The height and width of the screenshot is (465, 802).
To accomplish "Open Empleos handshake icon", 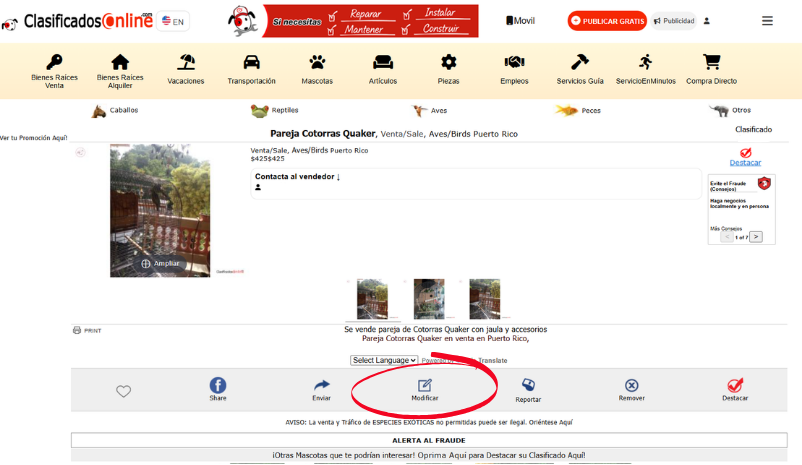I will (514, 62).
